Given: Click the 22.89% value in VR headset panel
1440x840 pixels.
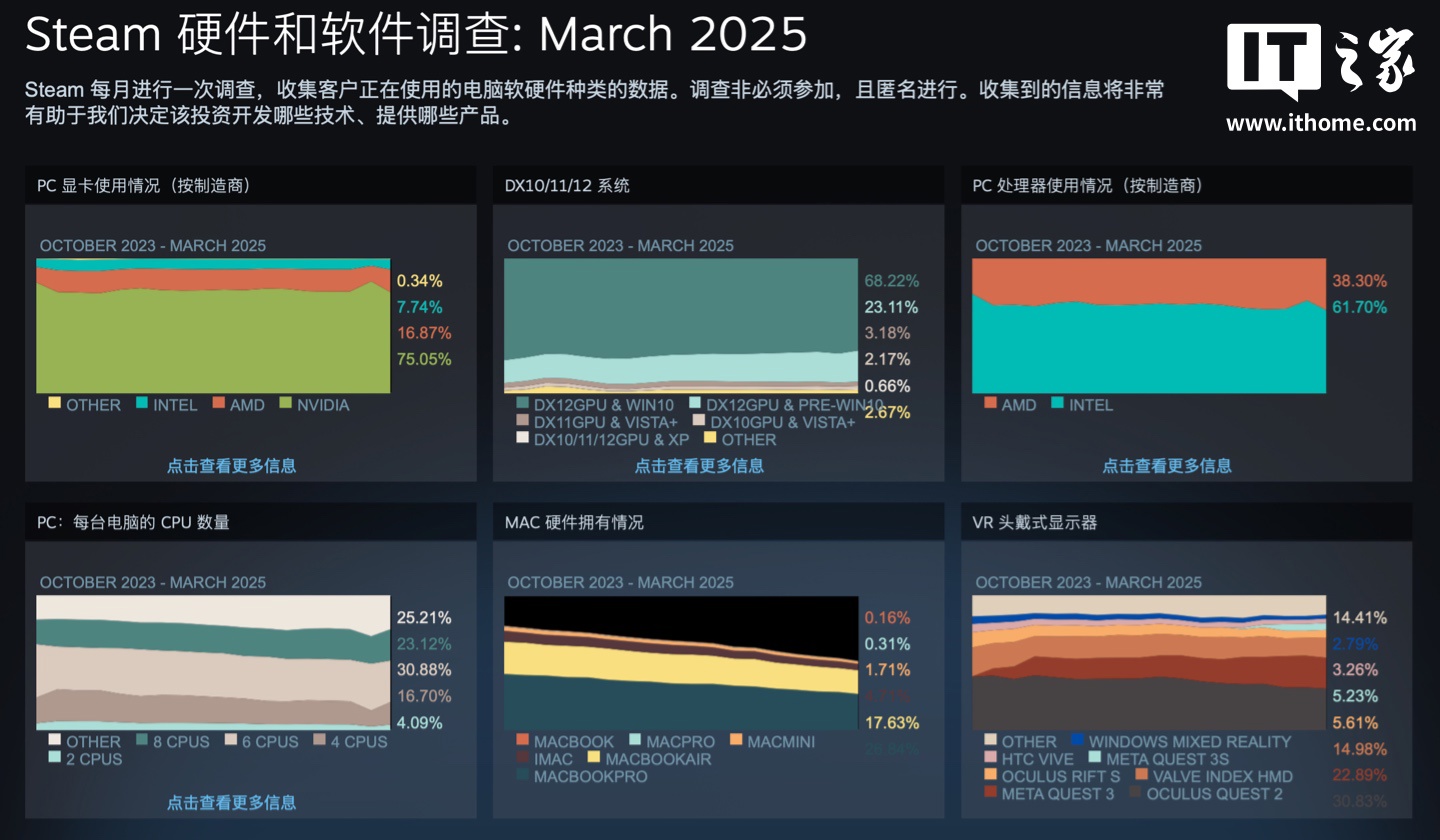Looking at the screenshot, I should click(1360, 775).
